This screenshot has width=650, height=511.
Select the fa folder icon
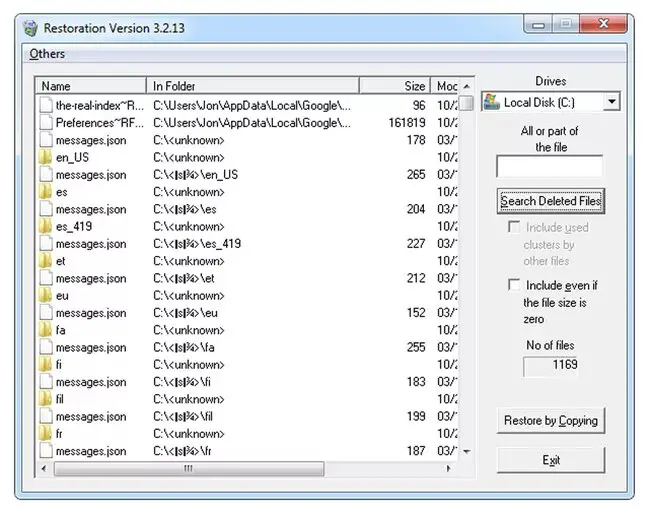point(45,330)
